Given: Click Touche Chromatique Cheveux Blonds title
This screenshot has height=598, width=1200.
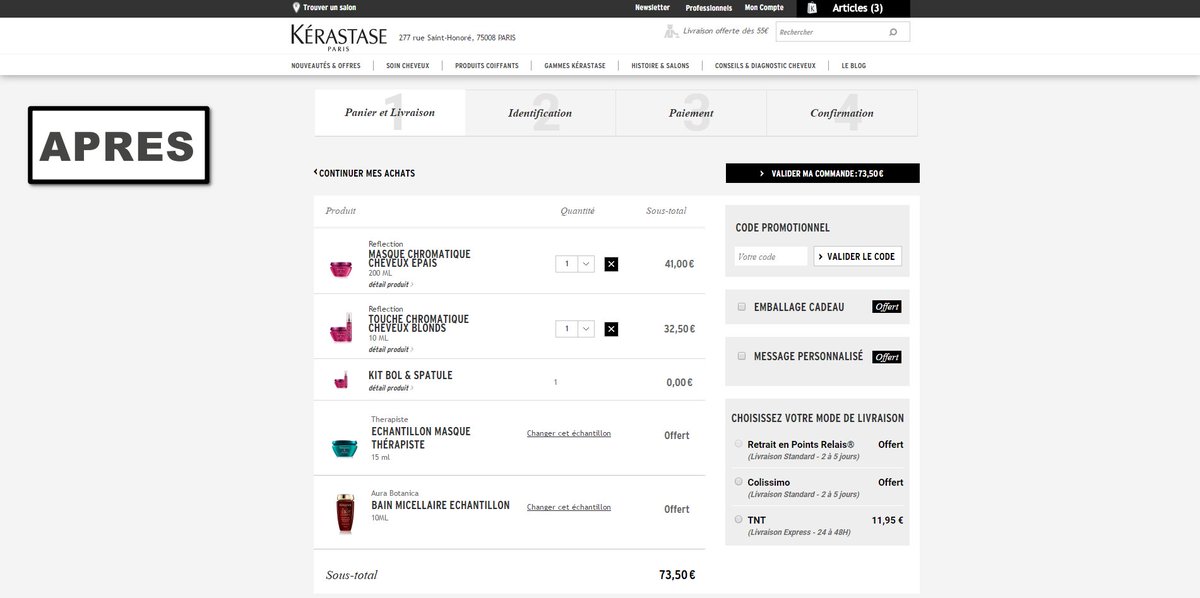Looking at the screenshot, I should [x=418, y=323].
